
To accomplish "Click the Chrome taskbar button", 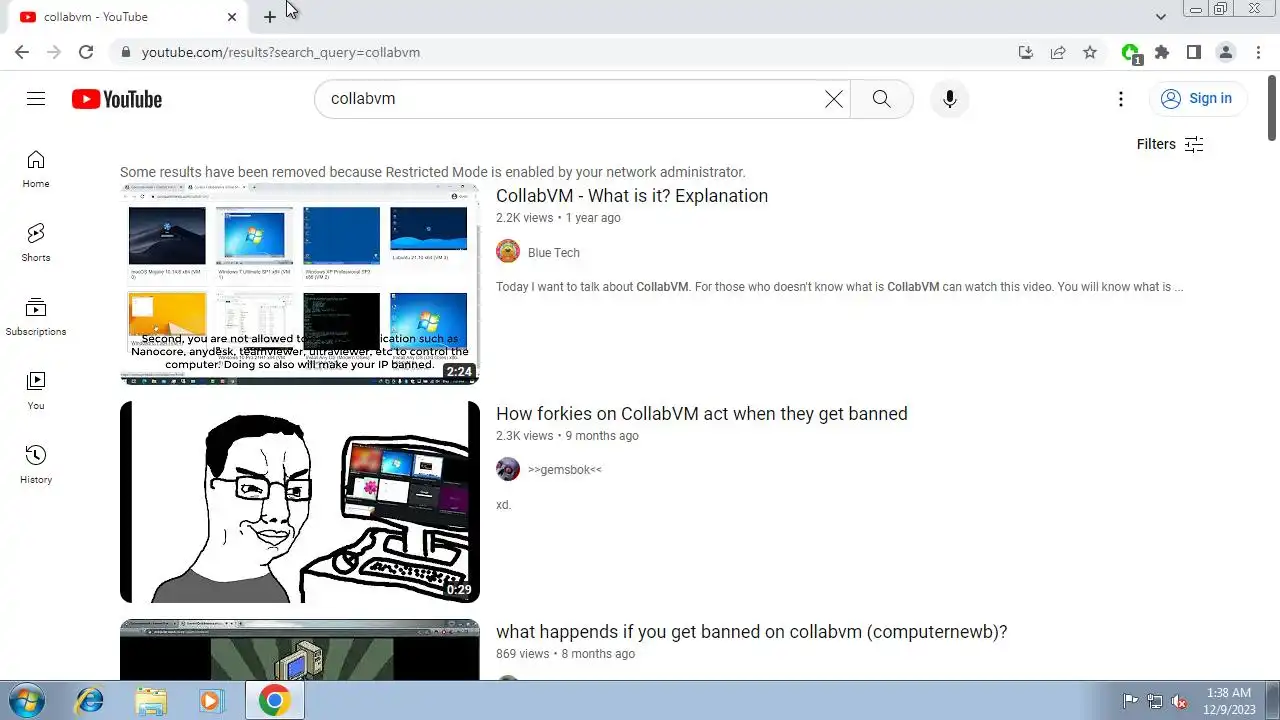I will tap(274, 701).
